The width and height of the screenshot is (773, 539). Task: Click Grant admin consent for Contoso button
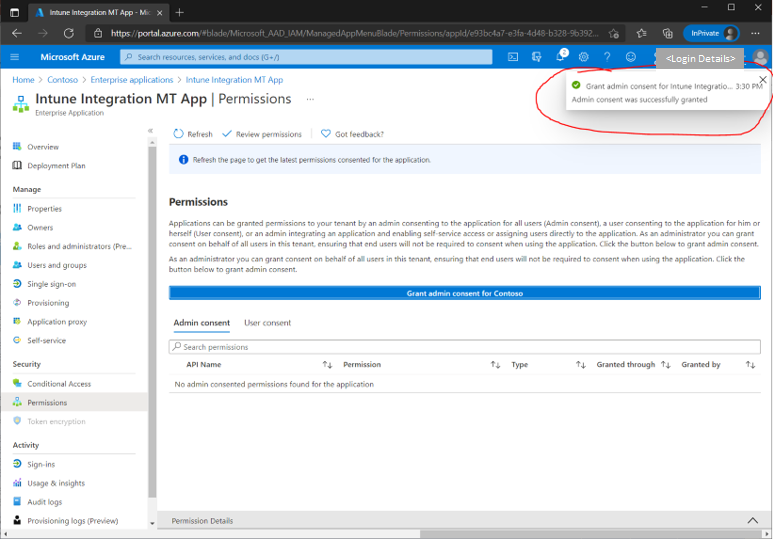click(x=464, y=293)
